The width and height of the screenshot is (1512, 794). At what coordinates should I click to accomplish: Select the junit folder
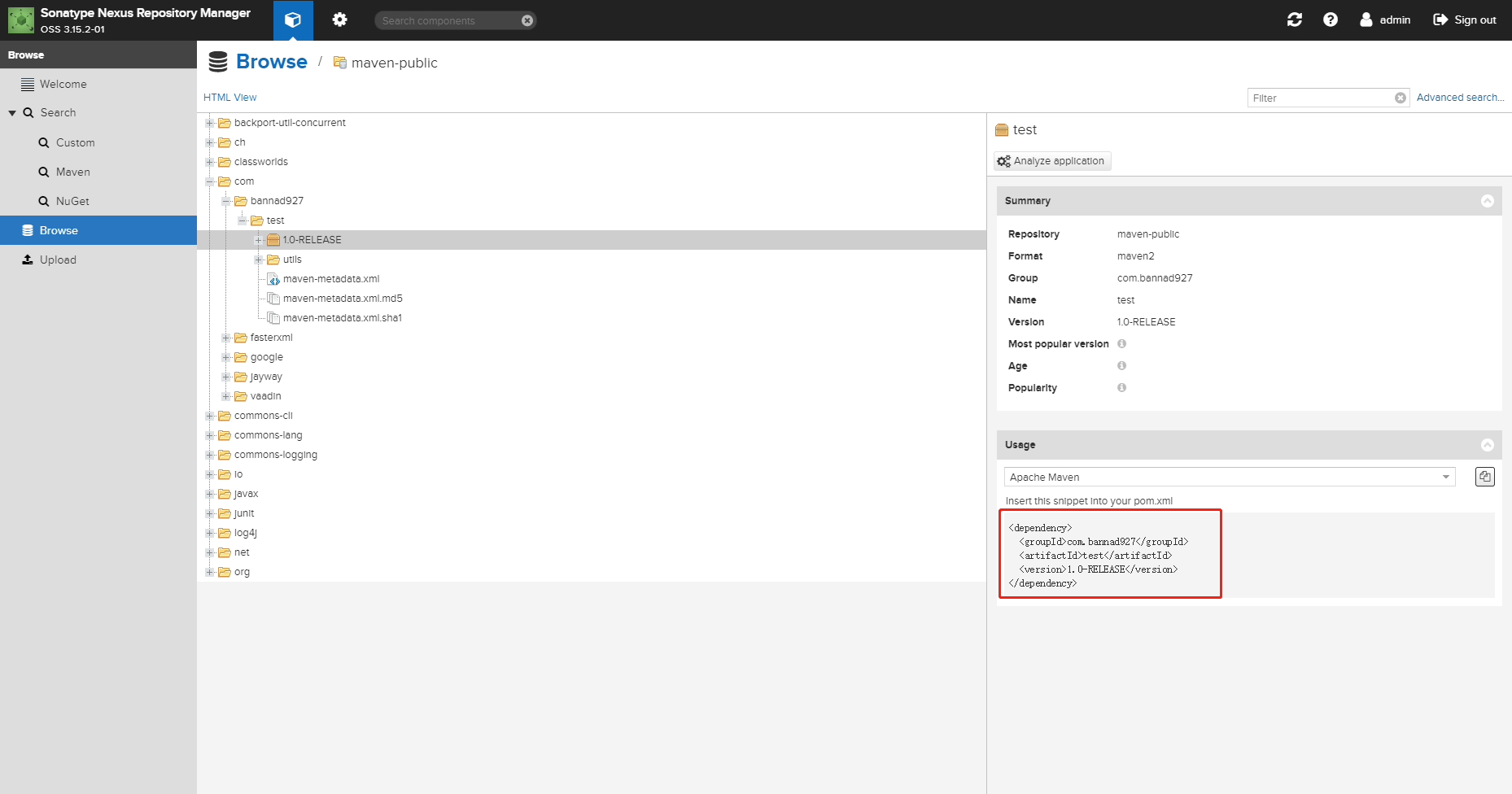pyautogui.click(x=243, y=513)
